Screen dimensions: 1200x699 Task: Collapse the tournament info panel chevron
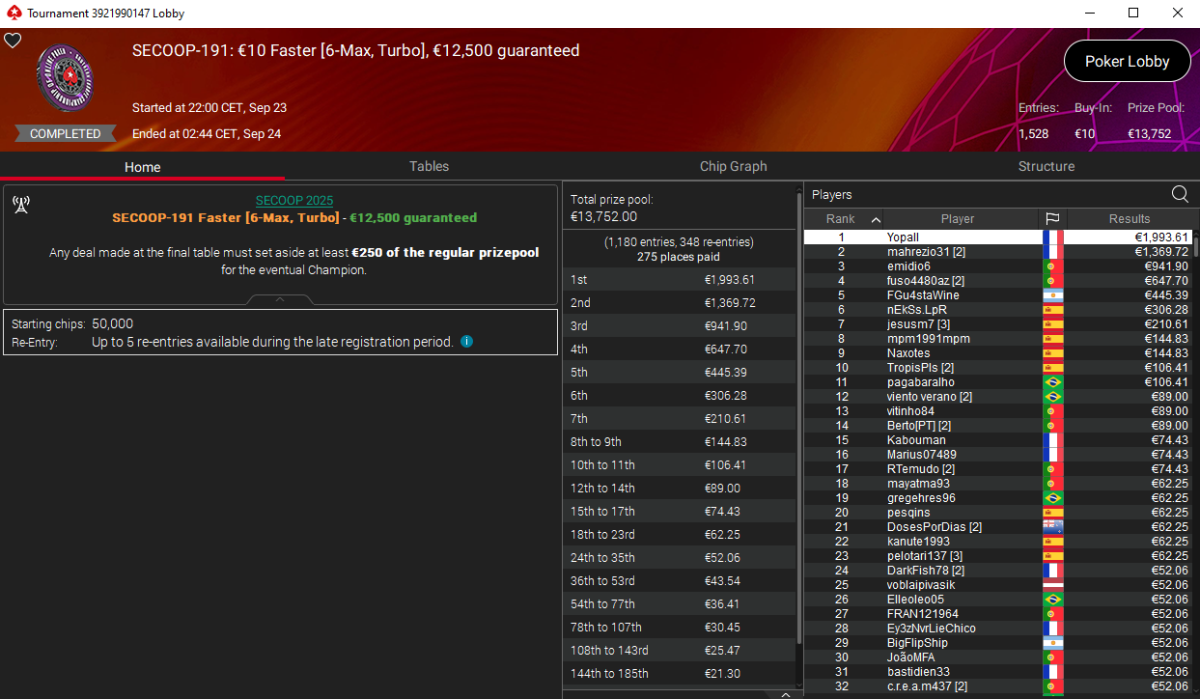coord(280,298)
